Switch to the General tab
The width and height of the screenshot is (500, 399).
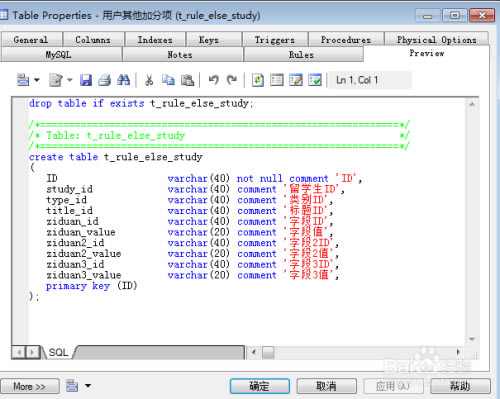click(31, 40)
